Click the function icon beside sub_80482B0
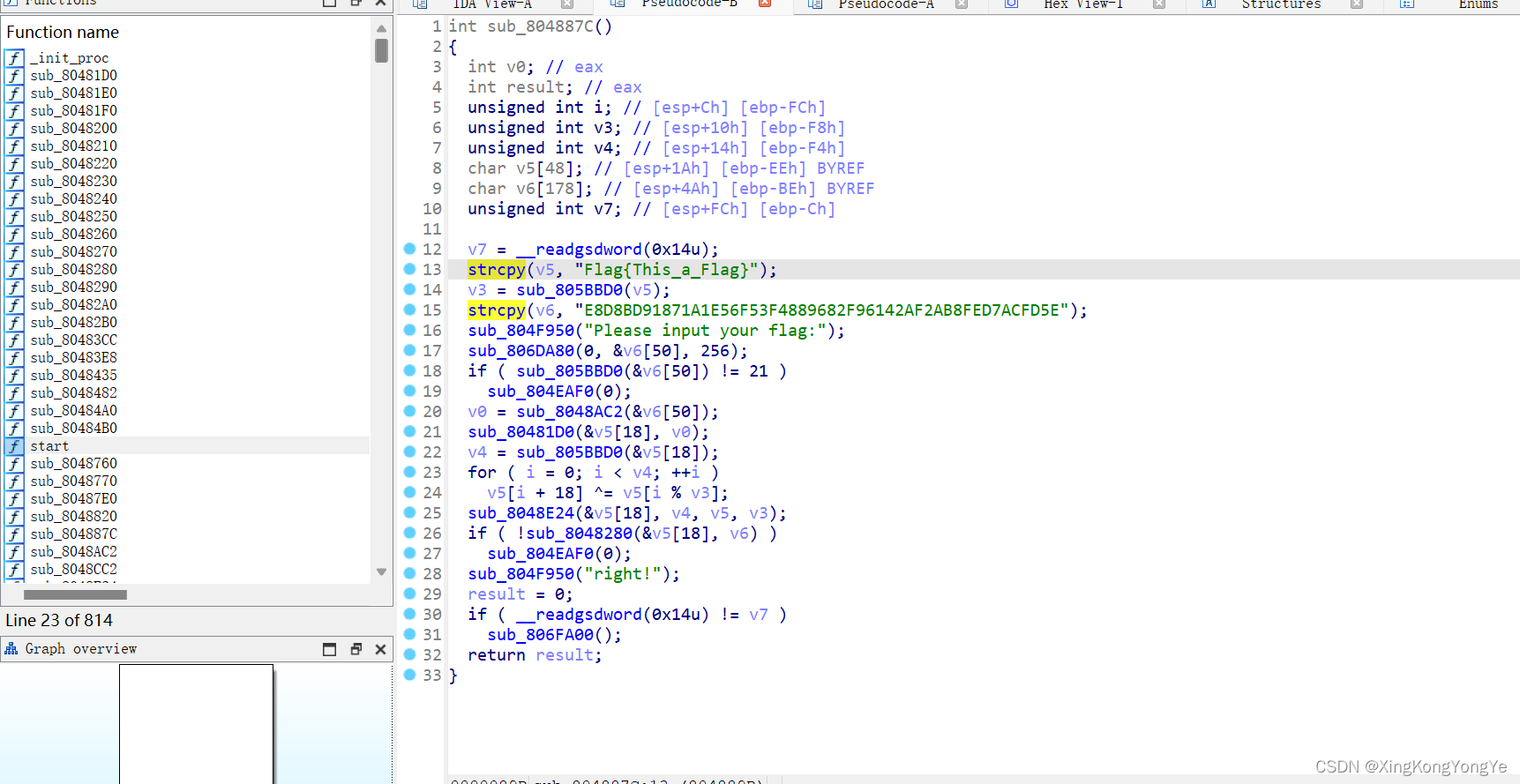 click(x=14, y=323)
